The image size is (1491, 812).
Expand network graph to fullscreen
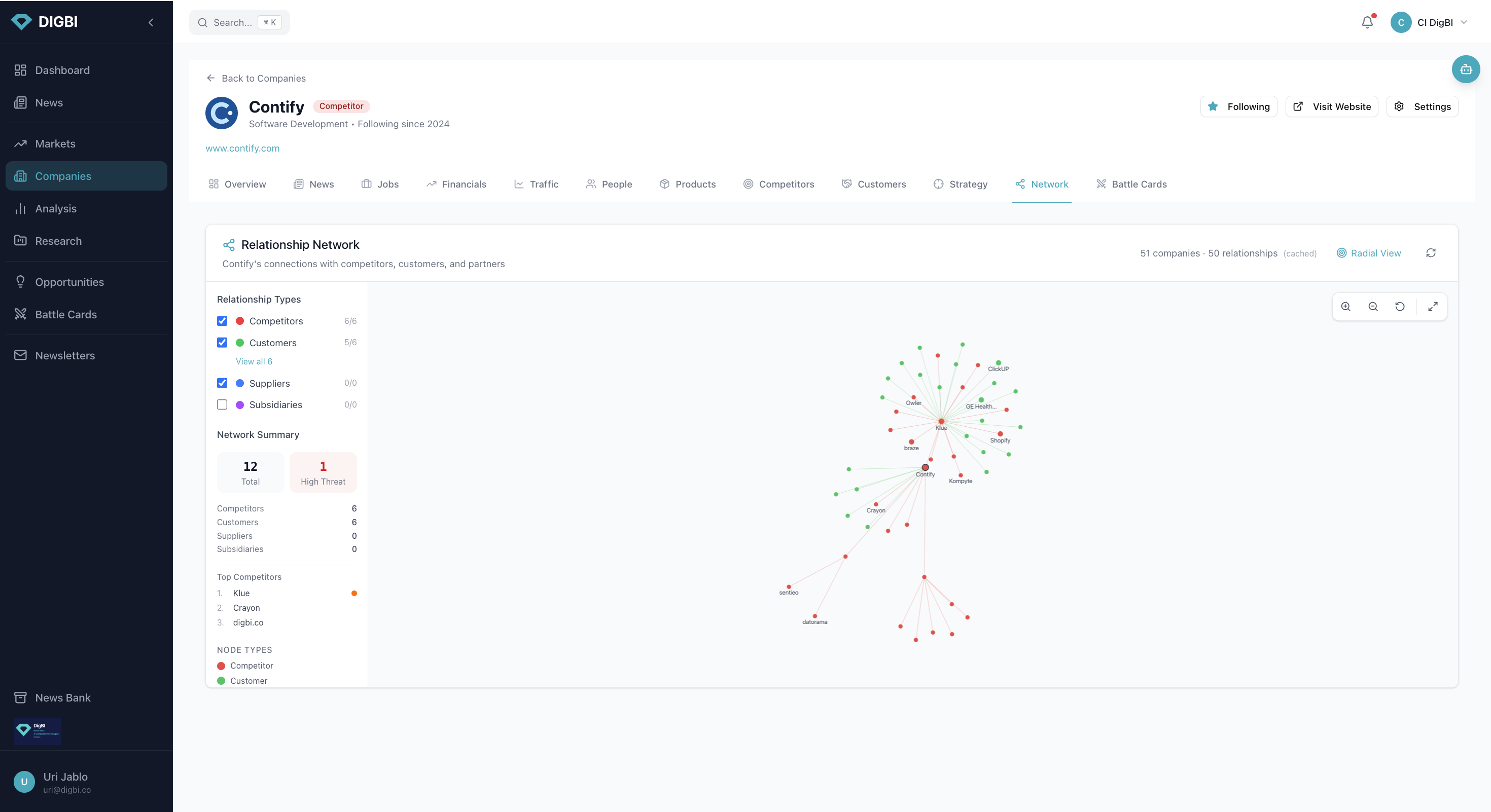1433,307
